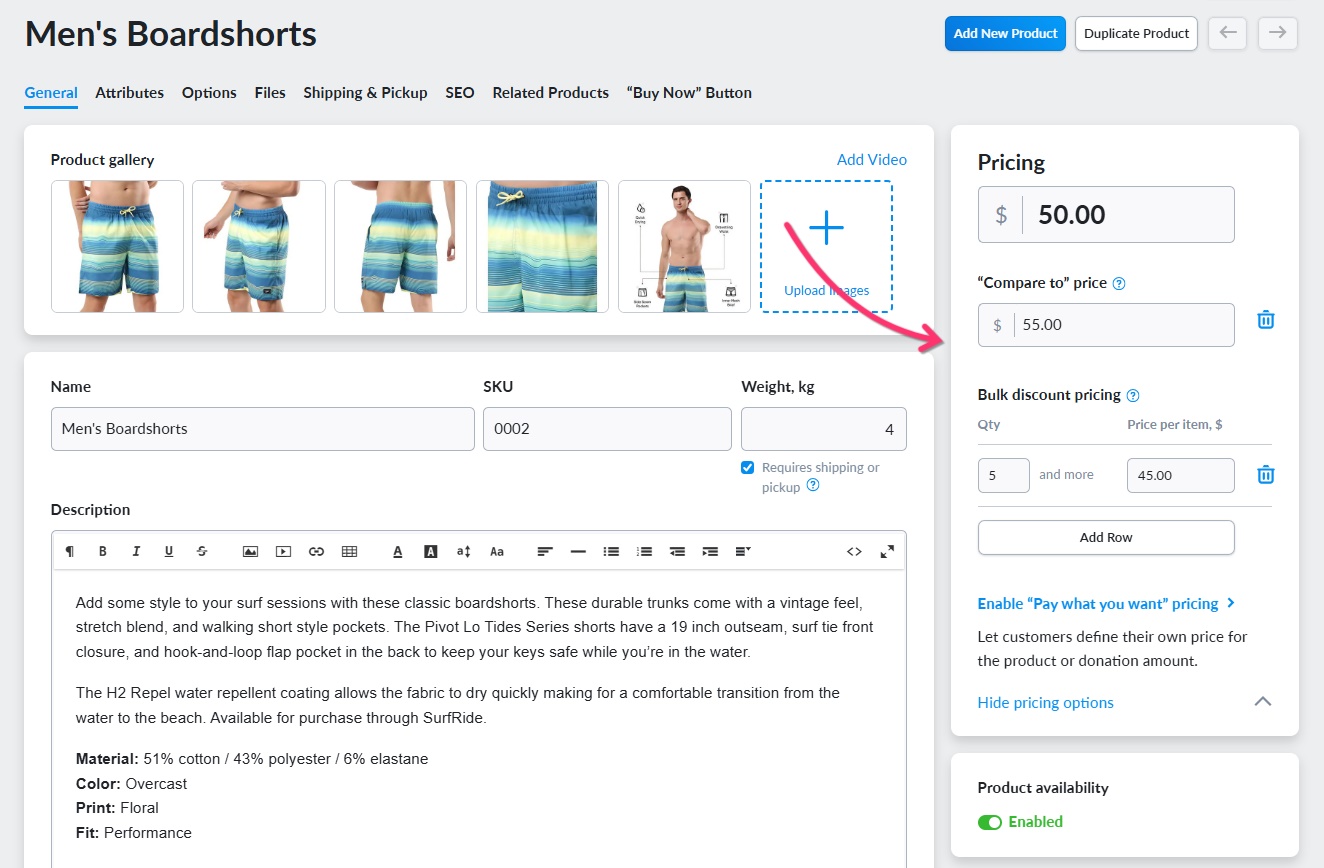Toggle strikethrough formatting in description editor
This screenshot has height=868, width=1324.
pyautogui.click(x=202, y=551)
